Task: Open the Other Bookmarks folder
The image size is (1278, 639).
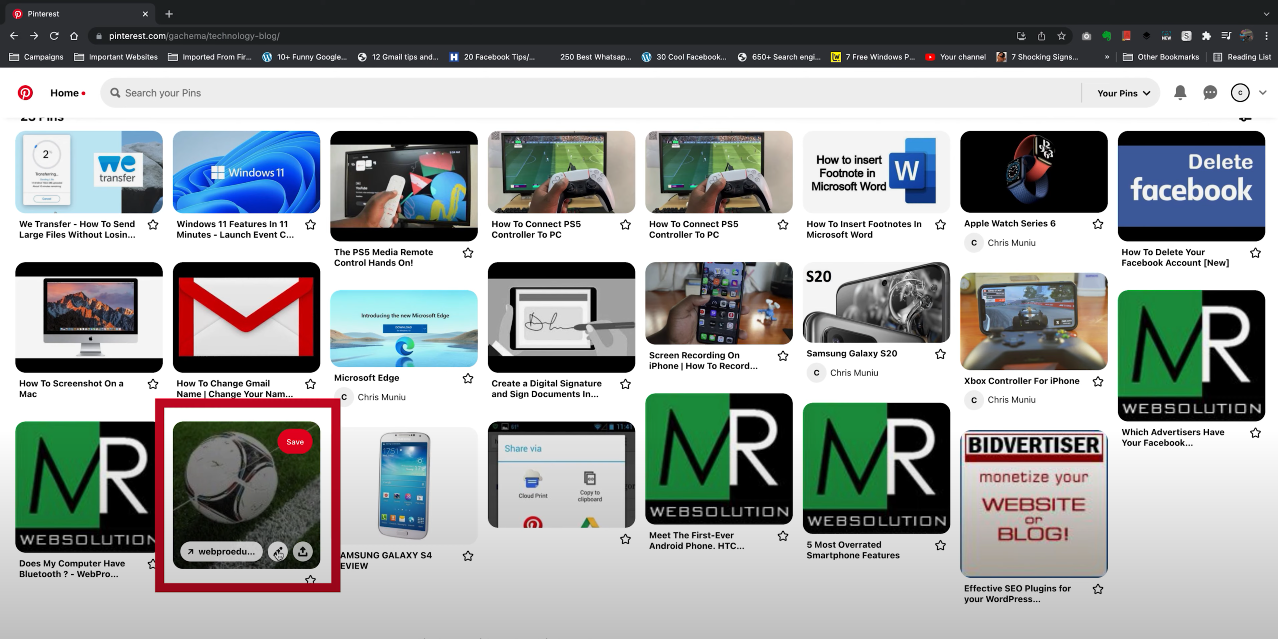Action: click(1160, 57)
